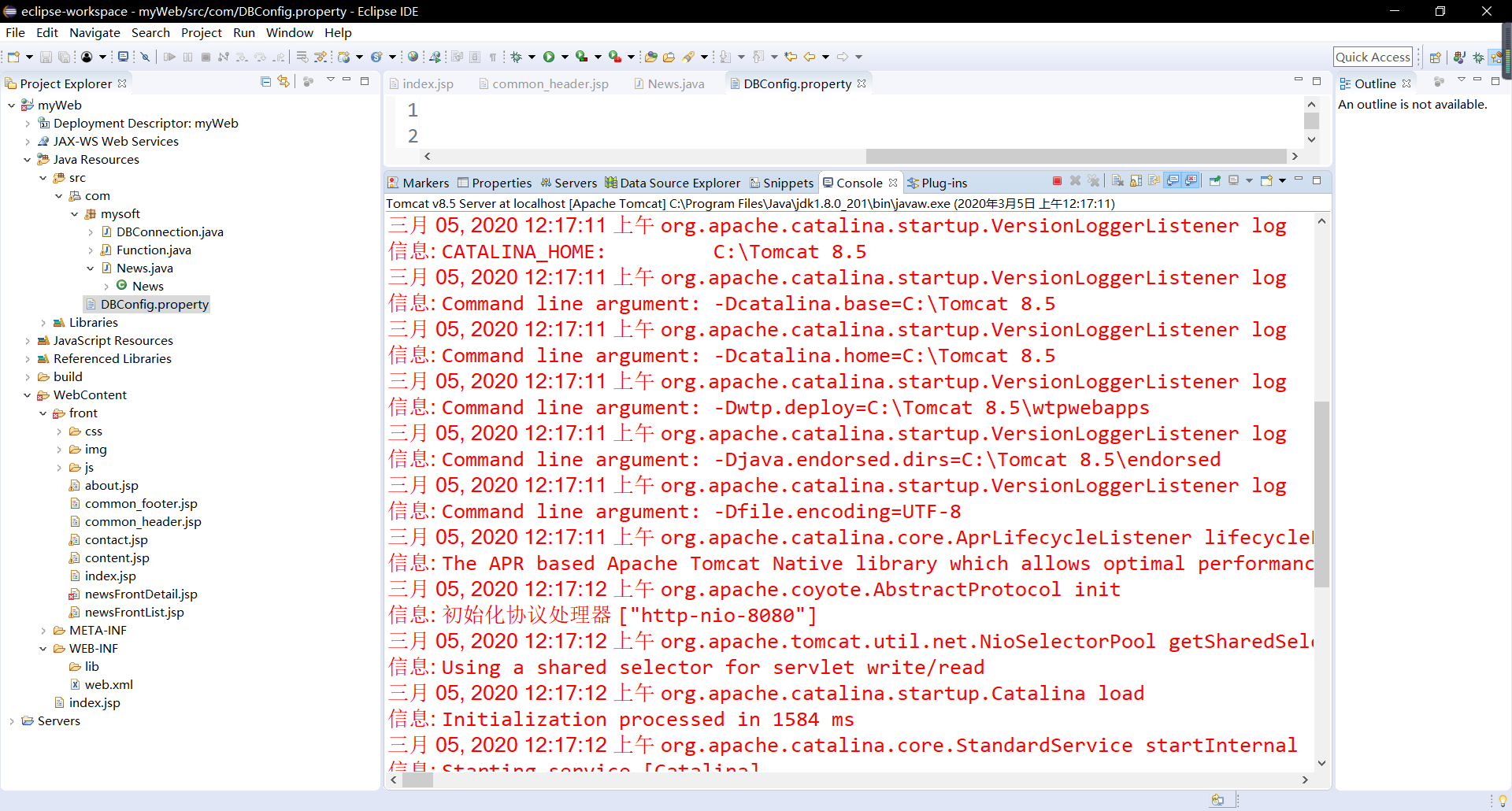1512x811 pixels.
Task: Collapse All in Project Explorer
Action: click(265, 81)
